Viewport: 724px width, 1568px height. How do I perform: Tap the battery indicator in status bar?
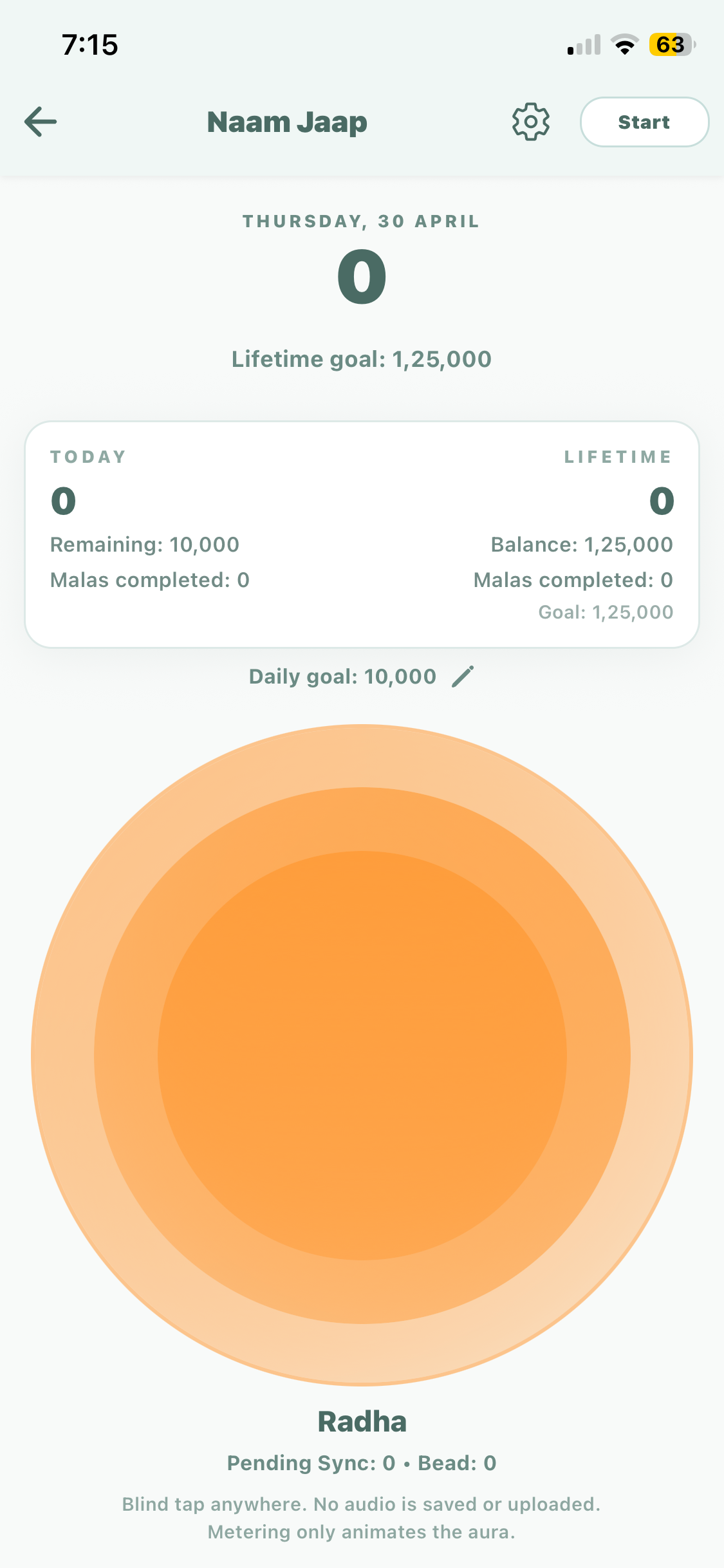(673, 45)
